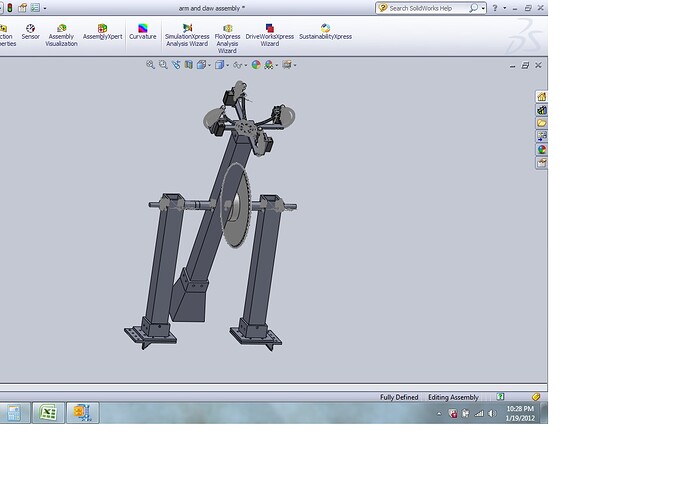Image resolution: width=690 pixels, height=500 pixels.
Task: Open SolidWorks Resources home tab
Action: (x=542, y=96)
